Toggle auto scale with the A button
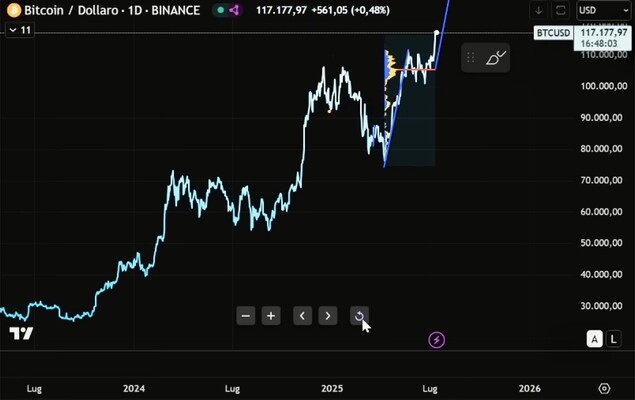Viewport: 635px width, 400px height. click(x=595, y=339)
